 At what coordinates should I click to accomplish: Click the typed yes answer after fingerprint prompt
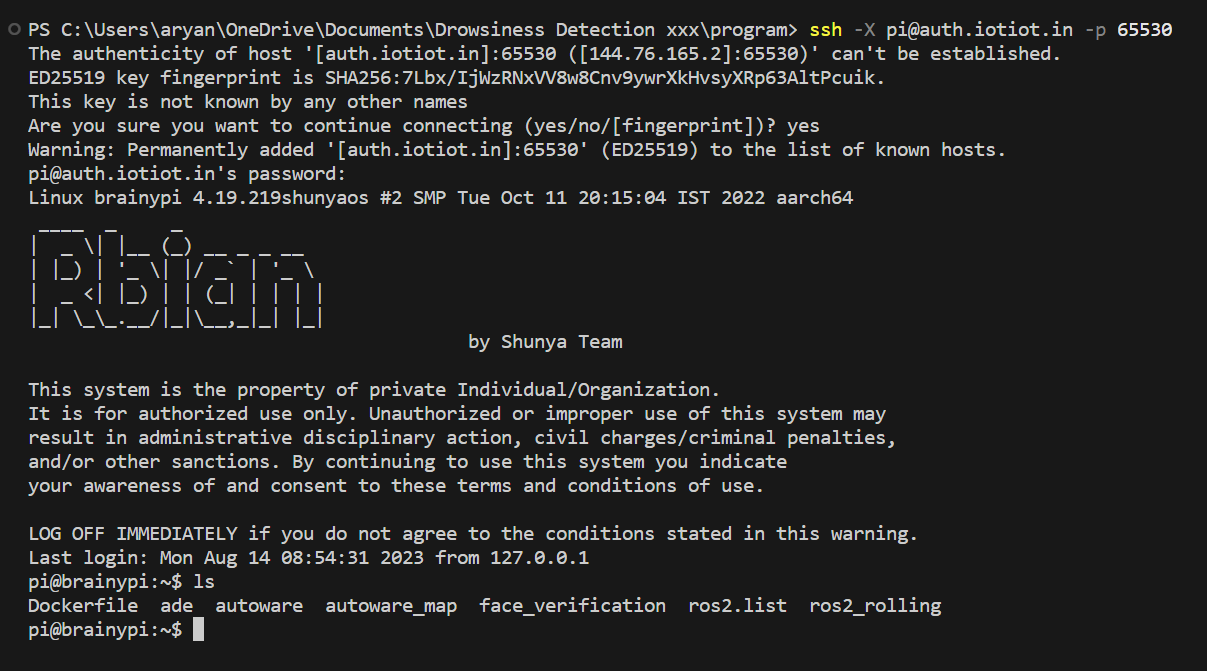[x=803, y=126]
